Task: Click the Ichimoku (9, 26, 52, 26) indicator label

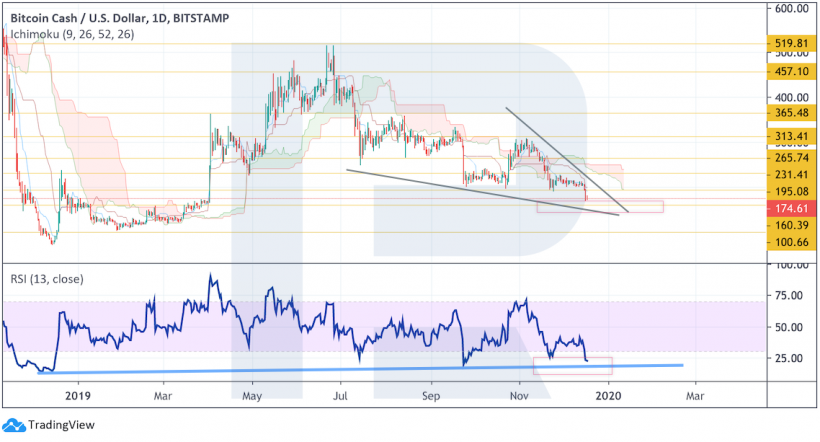Action: pyautogui.click(x=72, y=35)
